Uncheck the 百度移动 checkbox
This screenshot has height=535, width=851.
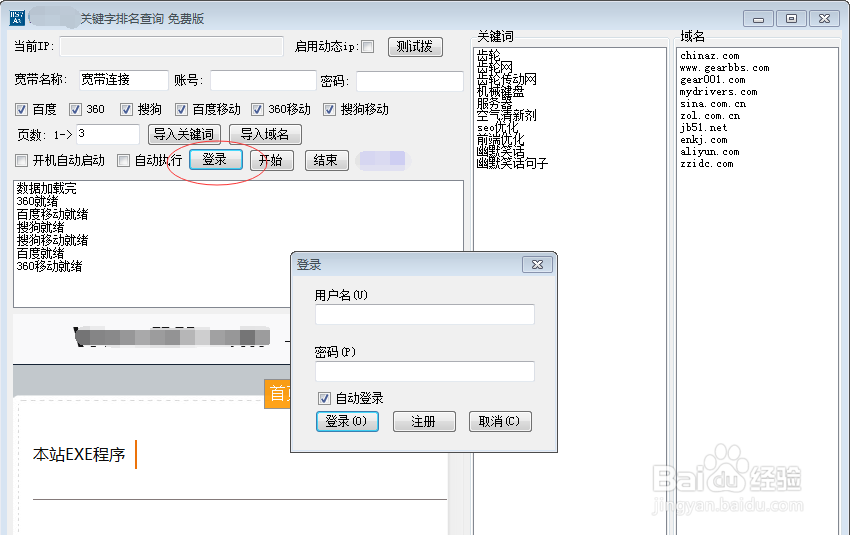point(181,110)
